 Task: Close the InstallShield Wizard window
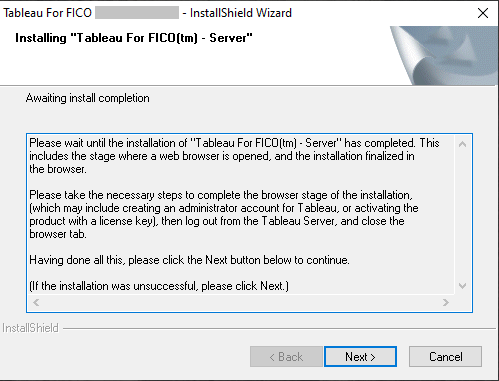pyautogui.click(x=483, y=13)
